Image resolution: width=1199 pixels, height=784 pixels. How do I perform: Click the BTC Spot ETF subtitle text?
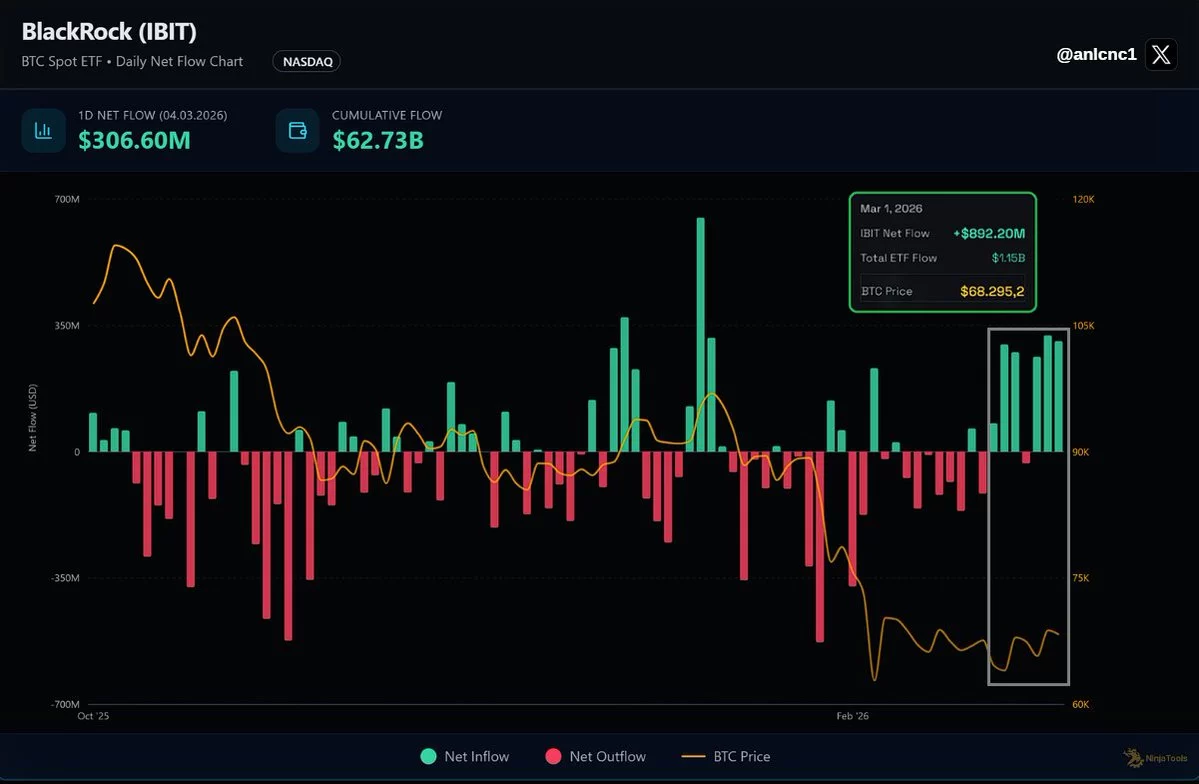tap(132, 62)
